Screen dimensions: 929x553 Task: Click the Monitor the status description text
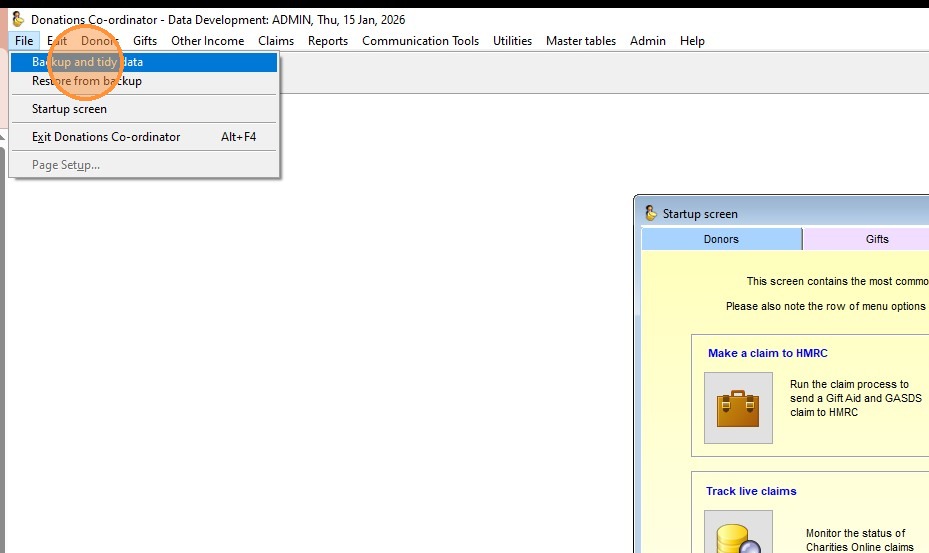point(860,540)
